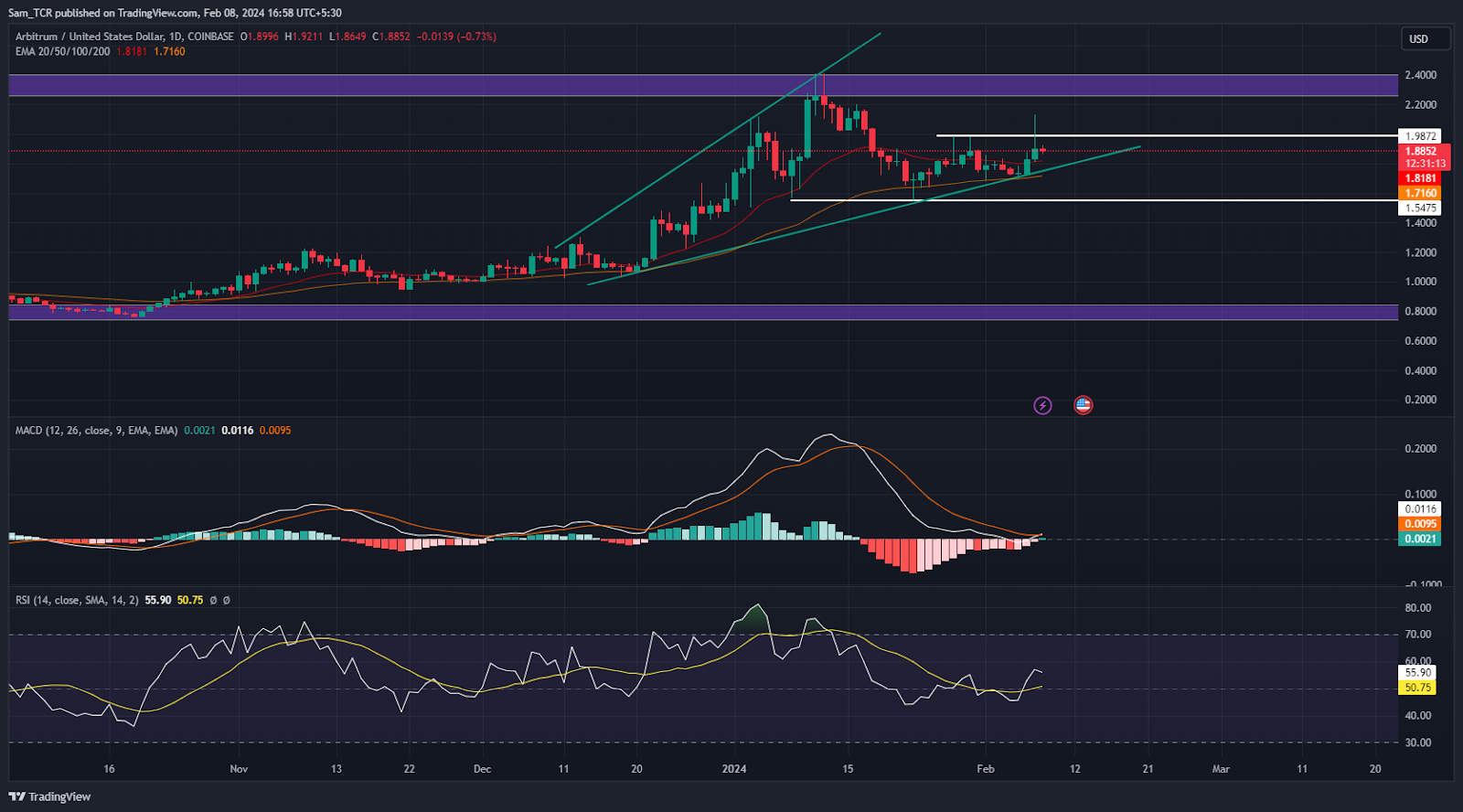Click the Mar date label on time axis
Viewport: 1463px width, 812px height.
tap(1221, 769)
